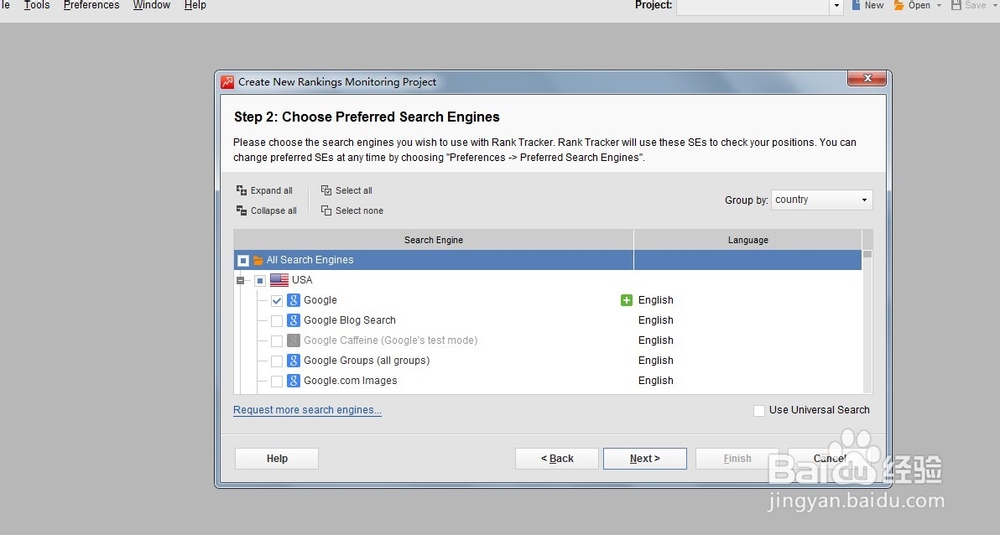
Task: Click the Expand all icon
Action: 241,190
